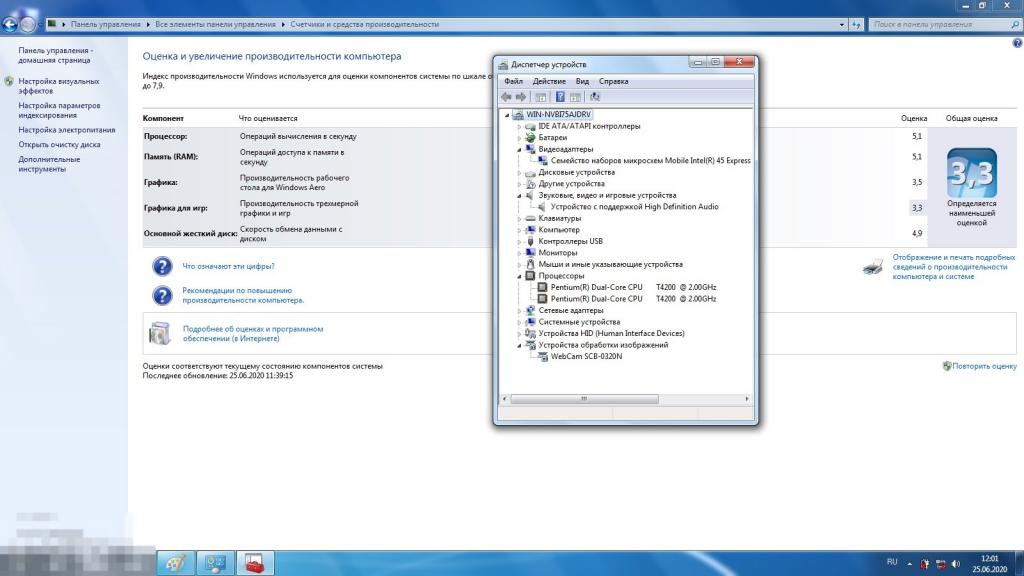Expand the Контроллеры USB category
Screen dimensions: 1024x576
pos(519,242)
